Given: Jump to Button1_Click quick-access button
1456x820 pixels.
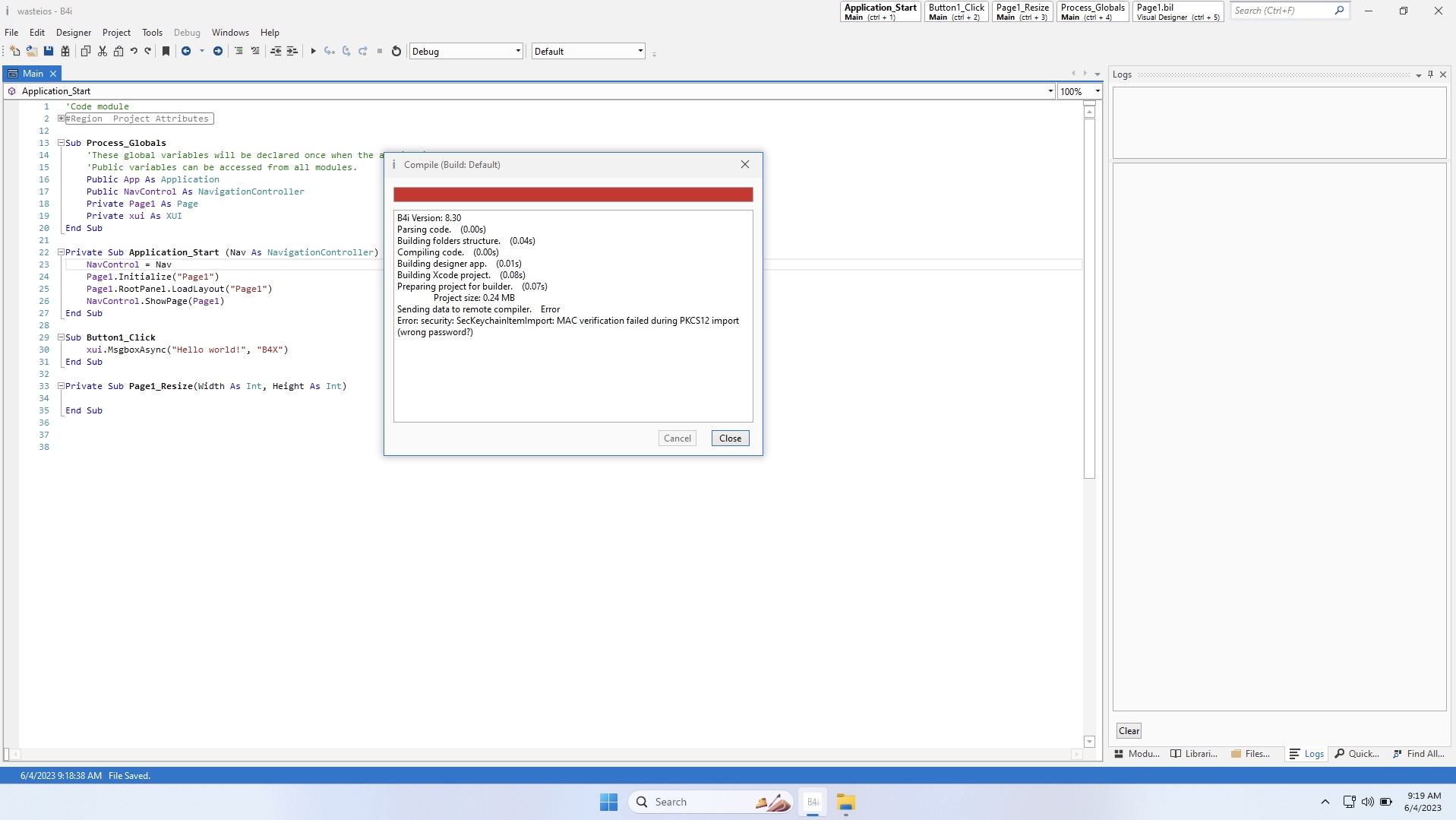Looking at the screenshot, I should (x=956, y=11).
